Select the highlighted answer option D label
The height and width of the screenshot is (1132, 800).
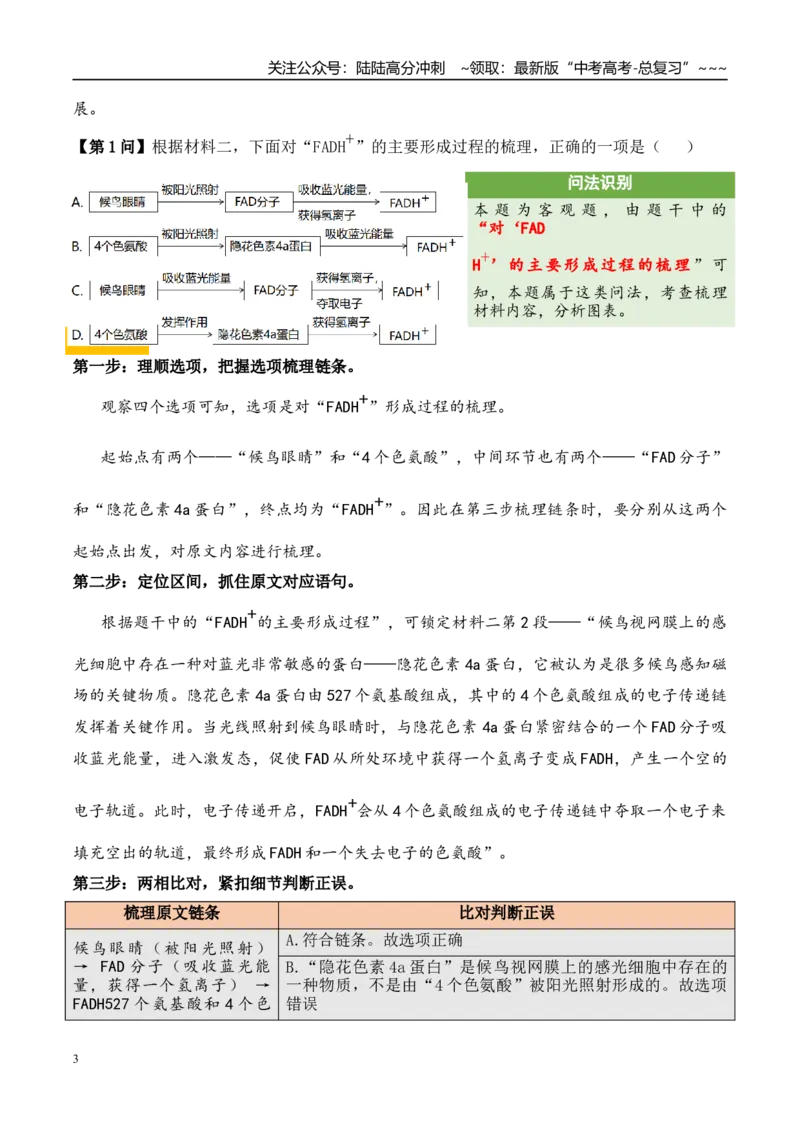pos(77,335)
